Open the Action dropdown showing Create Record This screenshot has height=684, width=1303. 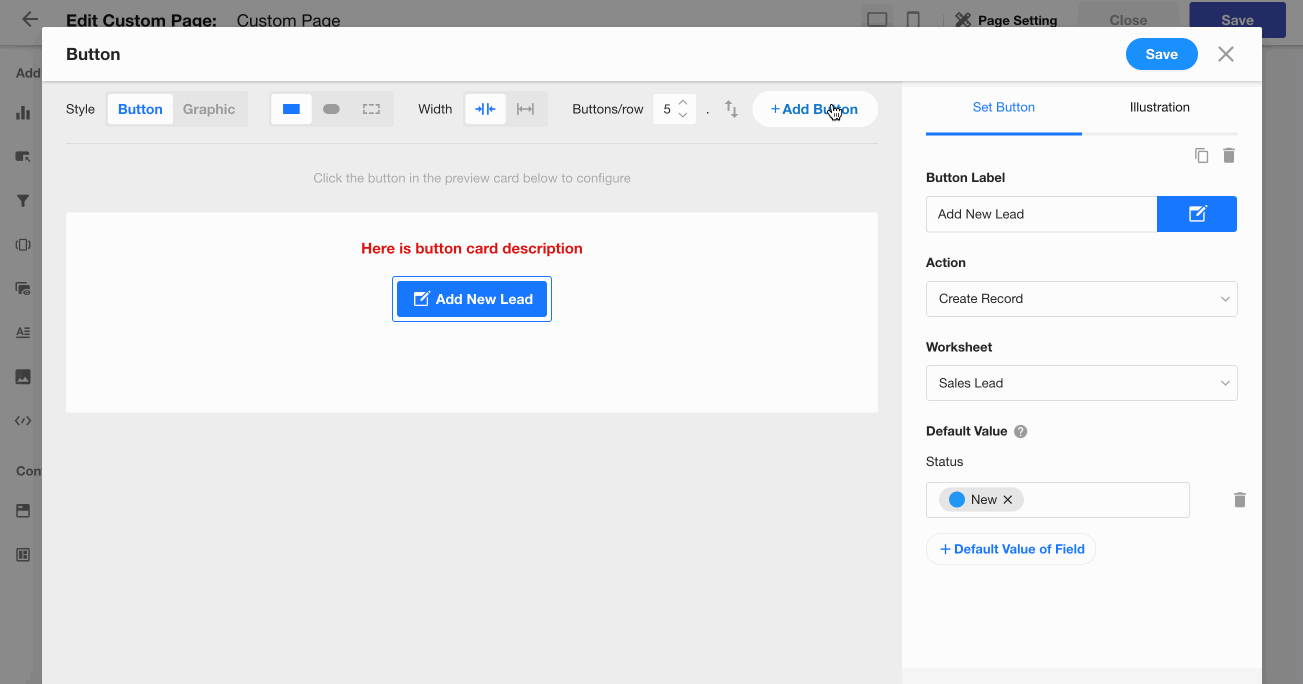click(1081, 299)
